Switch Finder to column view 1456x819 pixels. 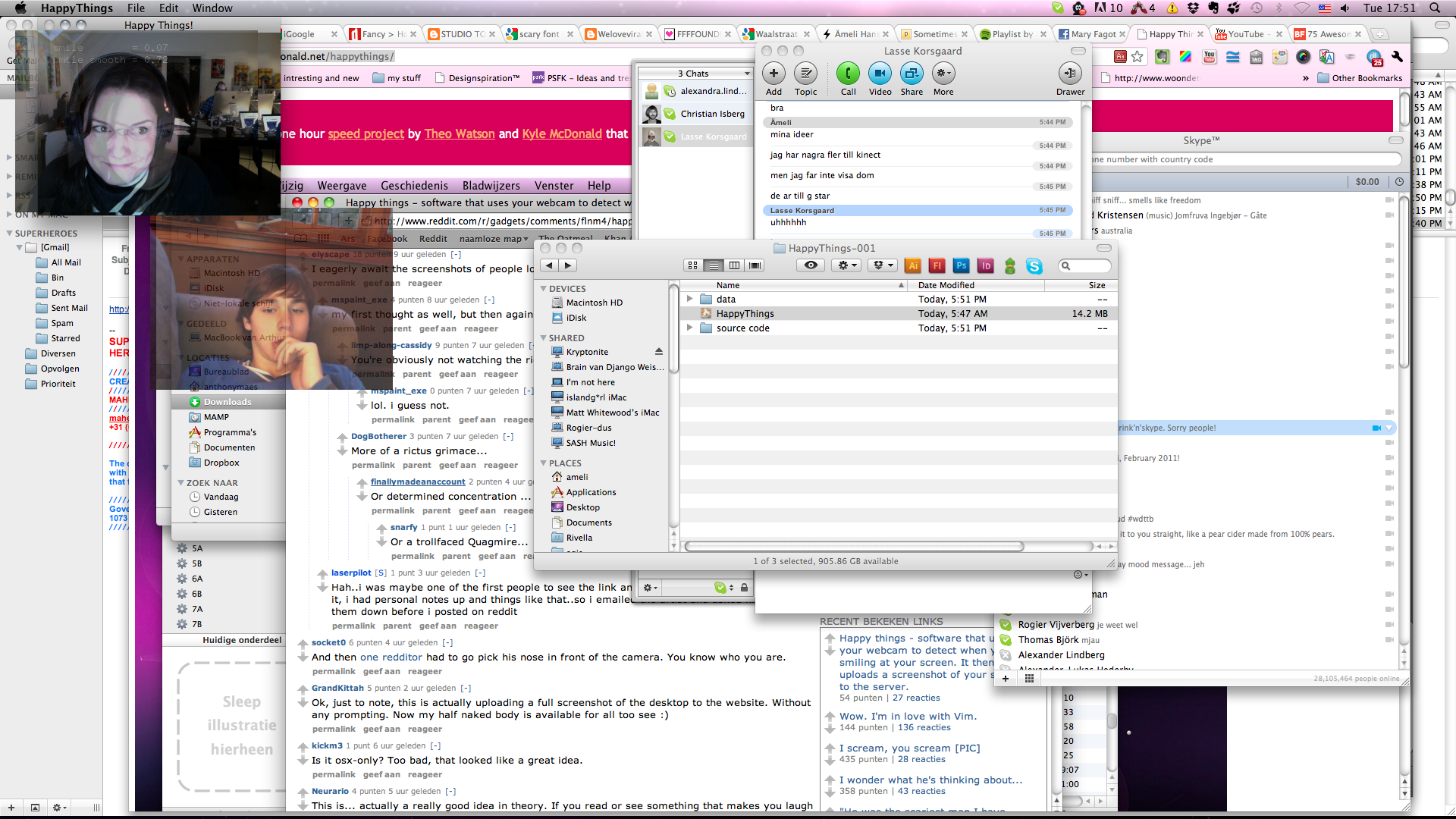pos(734,265)
